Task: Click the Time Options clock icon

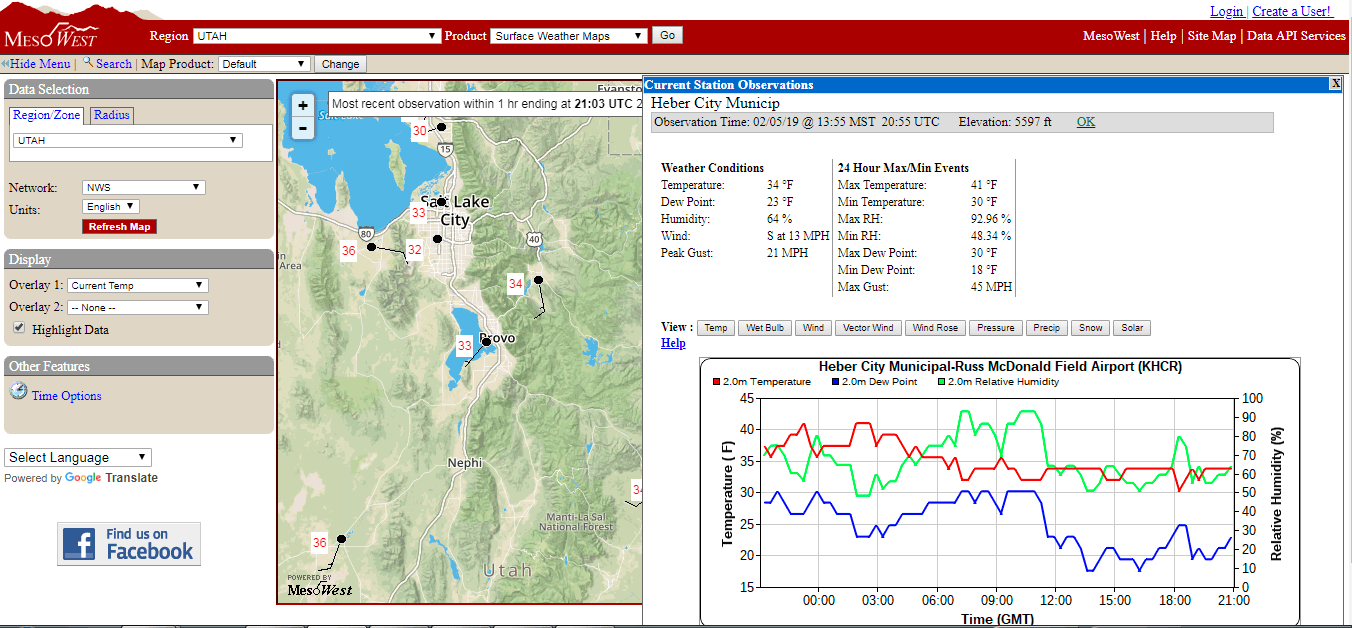Action: (18, 392)
